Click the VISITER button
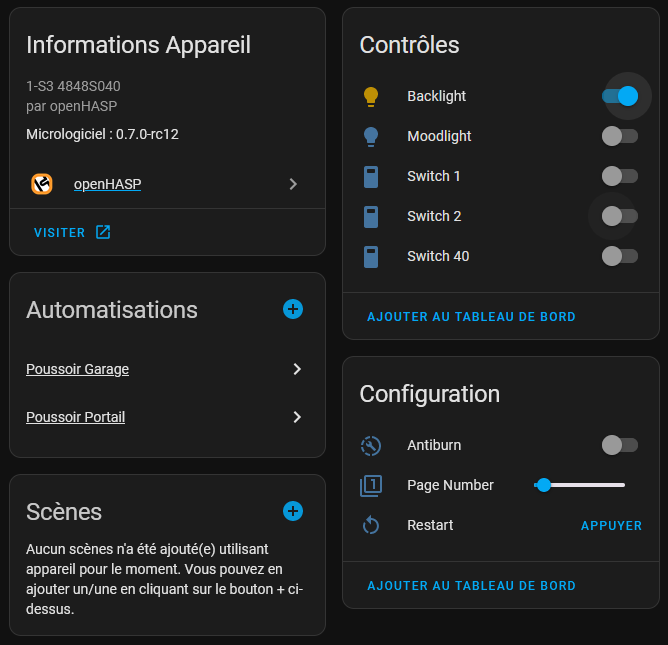This screenshot has width=668, height=645. (x=72, y=233)
